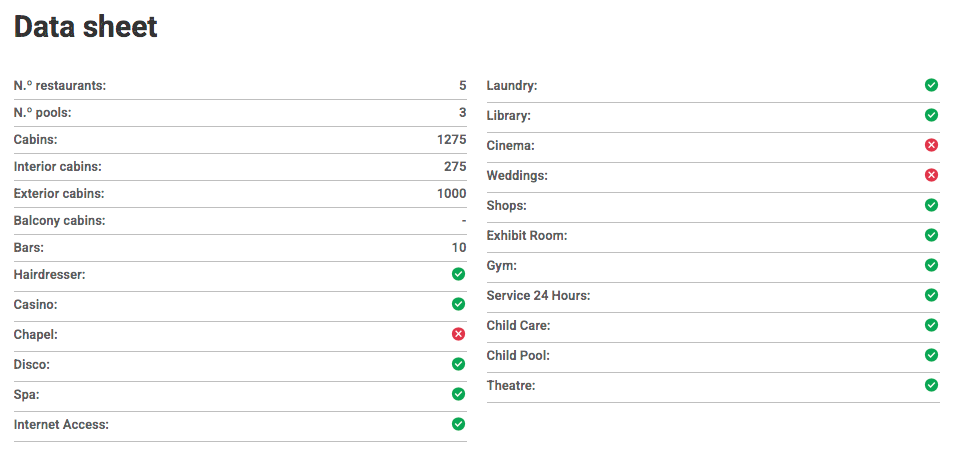Click the green check icon for Casino
Viewport: 953px width, 462px height.
pos(459,304)
